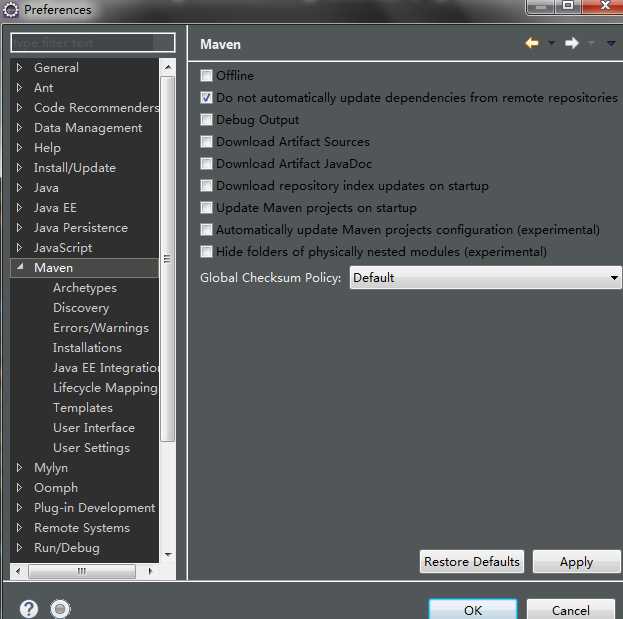Open Installations preferences page

tap(87, 348)
